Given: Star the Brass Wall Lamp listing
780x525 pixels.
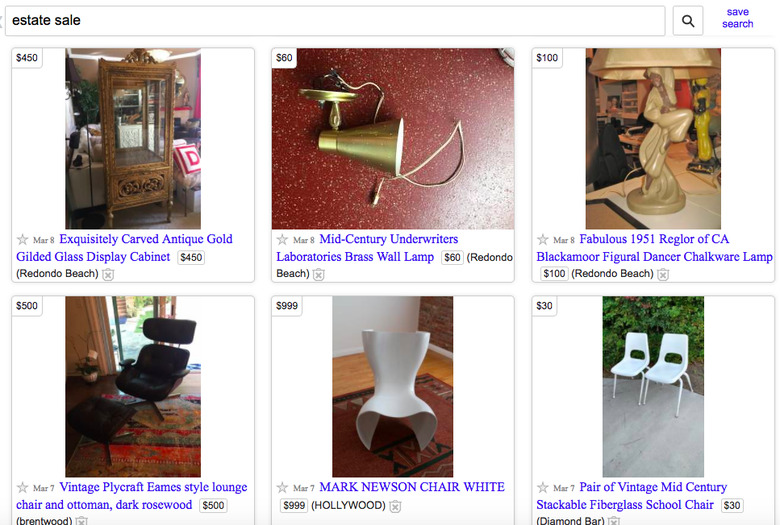Looking at the screenshot, I should click(x=283, y=240).
